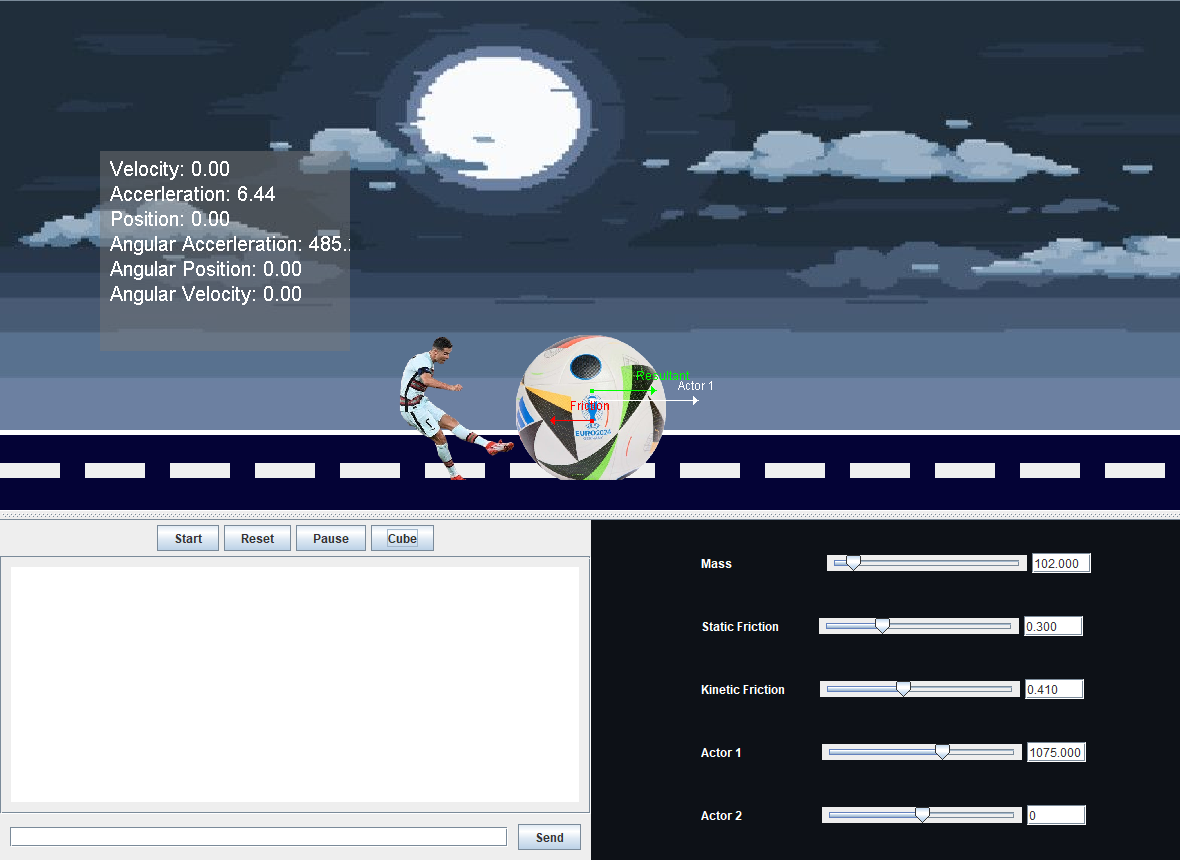Screen dimensions: 1180x860
Task: Click the Actor 1 slider label
Action: tap(721, 752)
